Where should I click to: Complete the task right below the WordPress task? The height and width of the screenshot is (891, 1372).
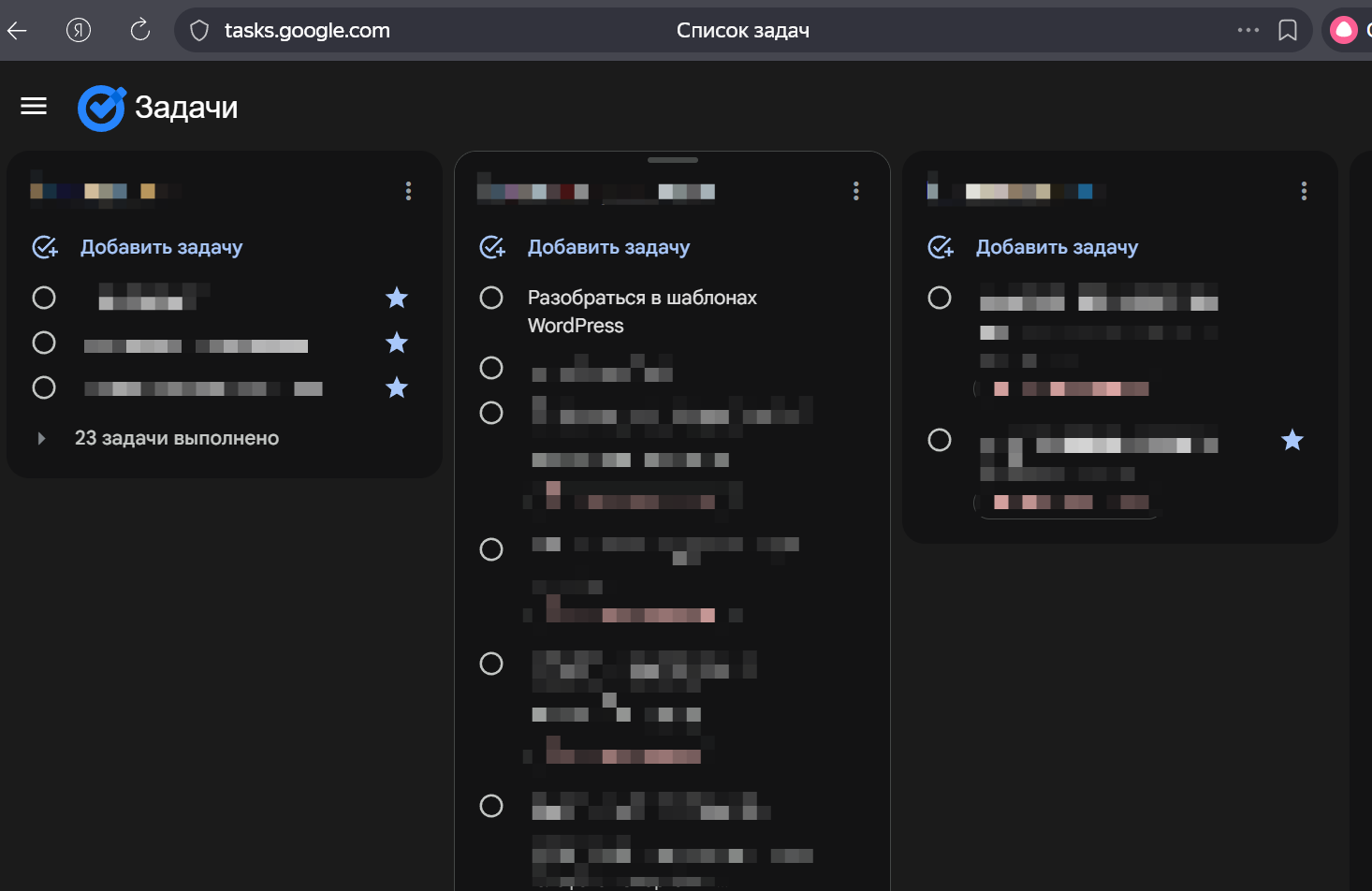(491, 368)
